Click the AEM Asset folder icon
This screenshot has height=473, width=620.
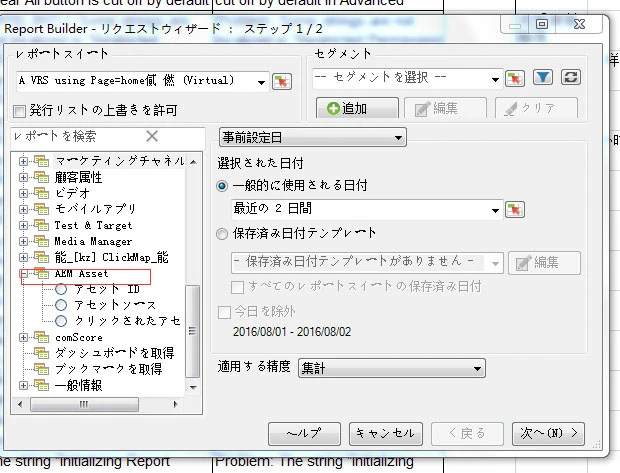coord(41,273)
